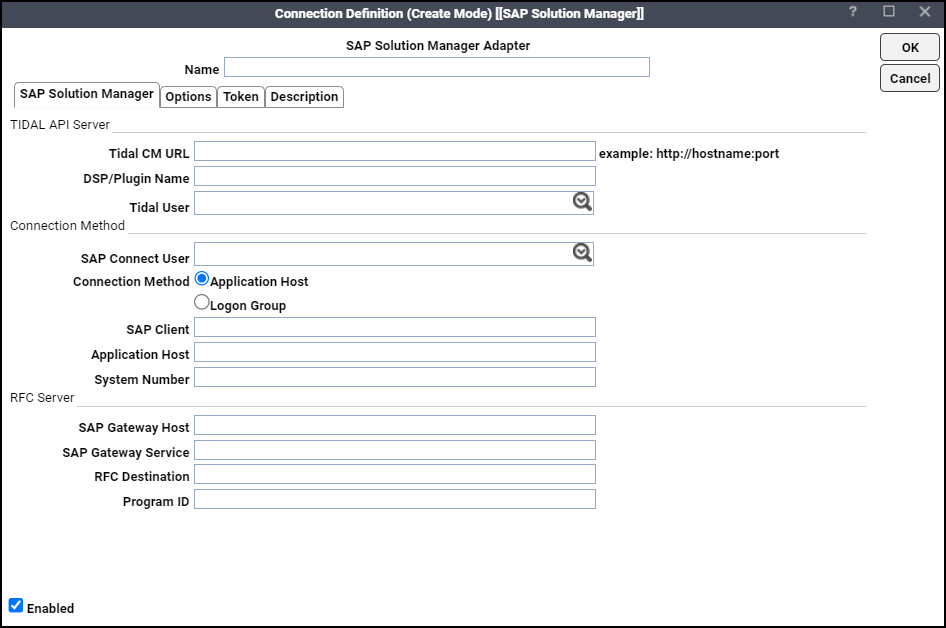Screen dimensions: 946x628
Task: Click the 'Connection Method' section header text
Action: (x=68, y=226)
